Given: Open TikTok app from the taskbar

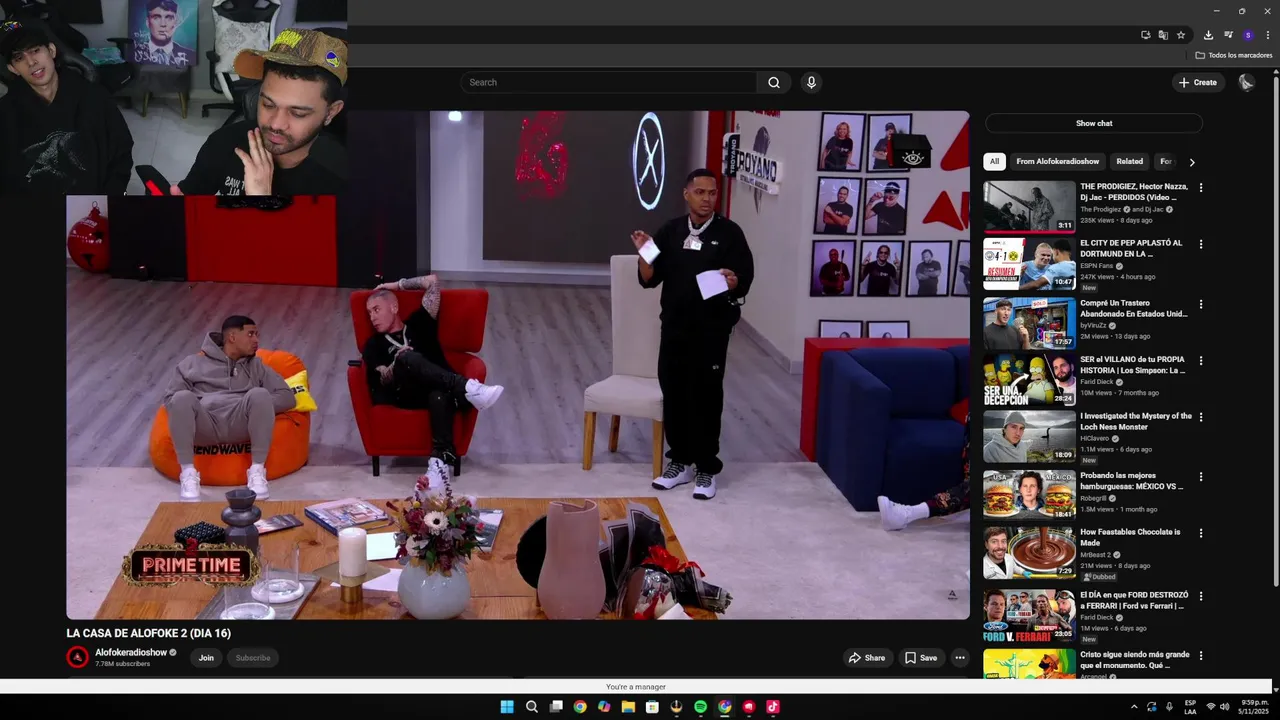Looking at the screenshot, I should (772, 707).
